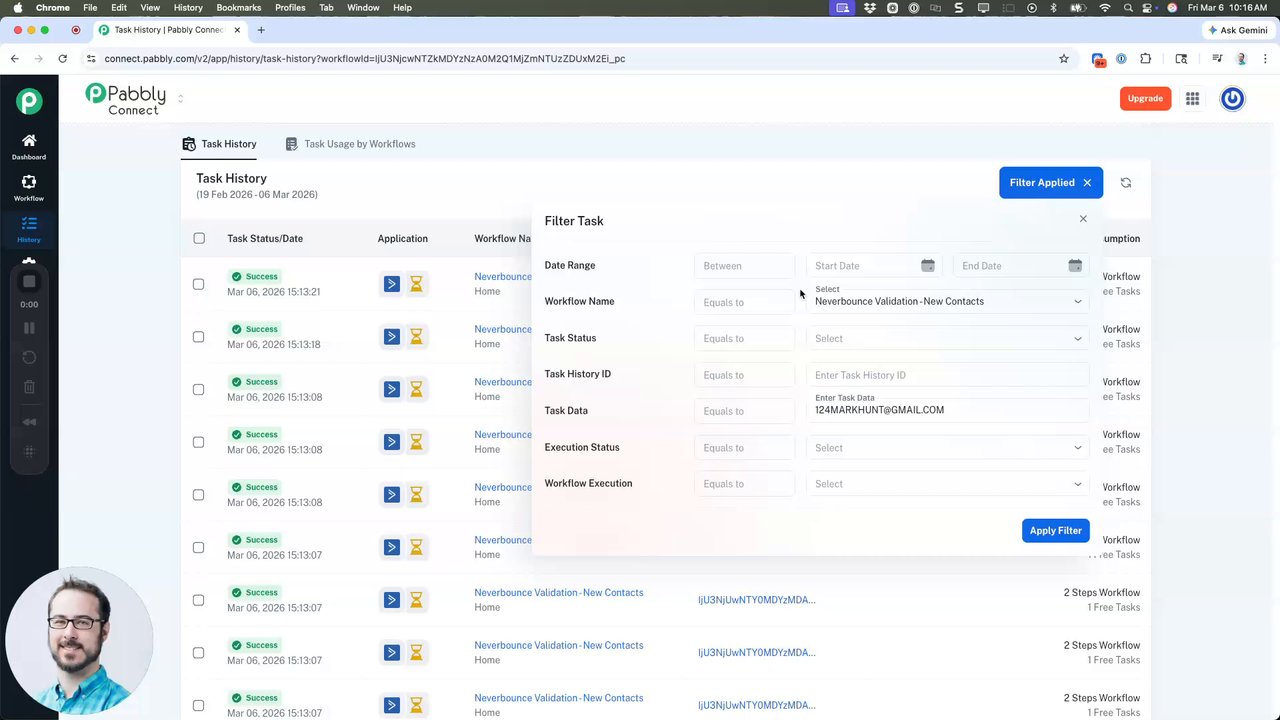Viewport: 1280px width, 720px height.
Task: Click the Pabbly Connect logo text
Action: pyautogui.click(x=126, y=98)
